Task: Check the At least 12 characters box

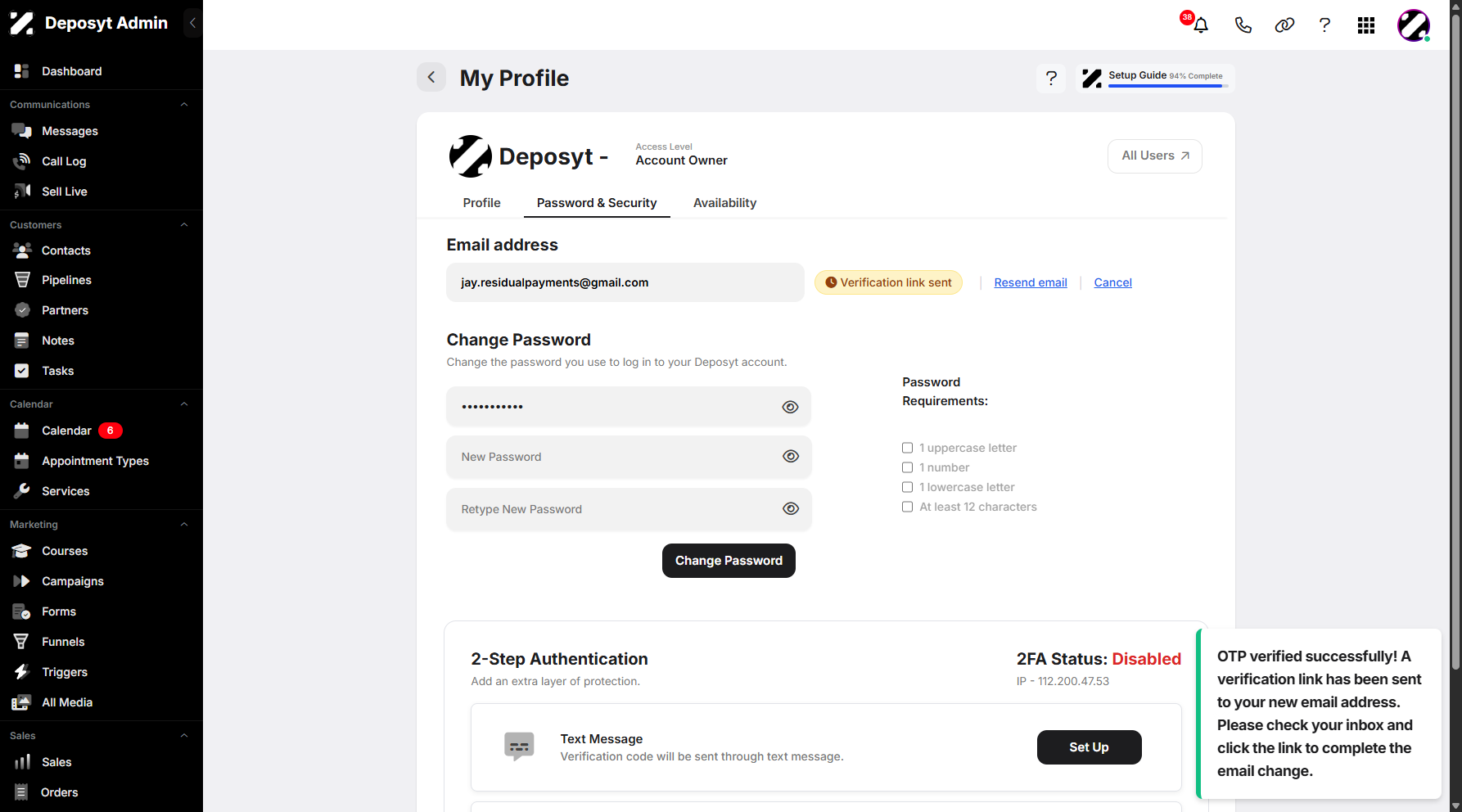Action: (x=907, y=507)
